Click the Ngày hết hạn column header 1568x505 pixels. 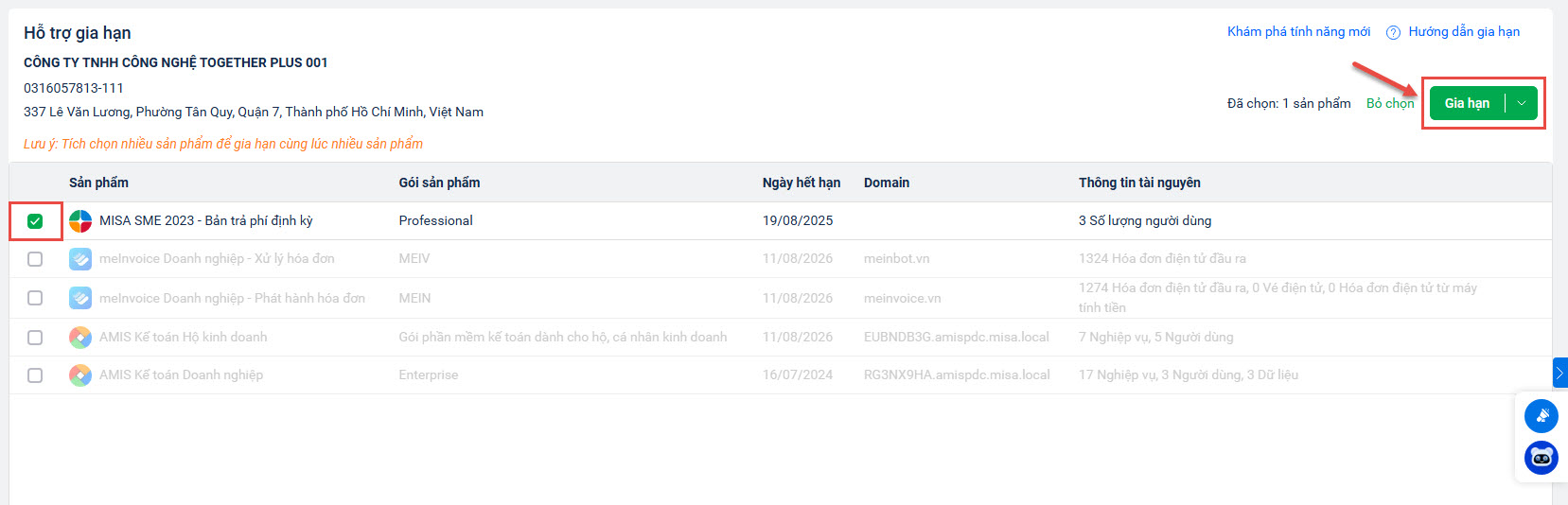802,183
